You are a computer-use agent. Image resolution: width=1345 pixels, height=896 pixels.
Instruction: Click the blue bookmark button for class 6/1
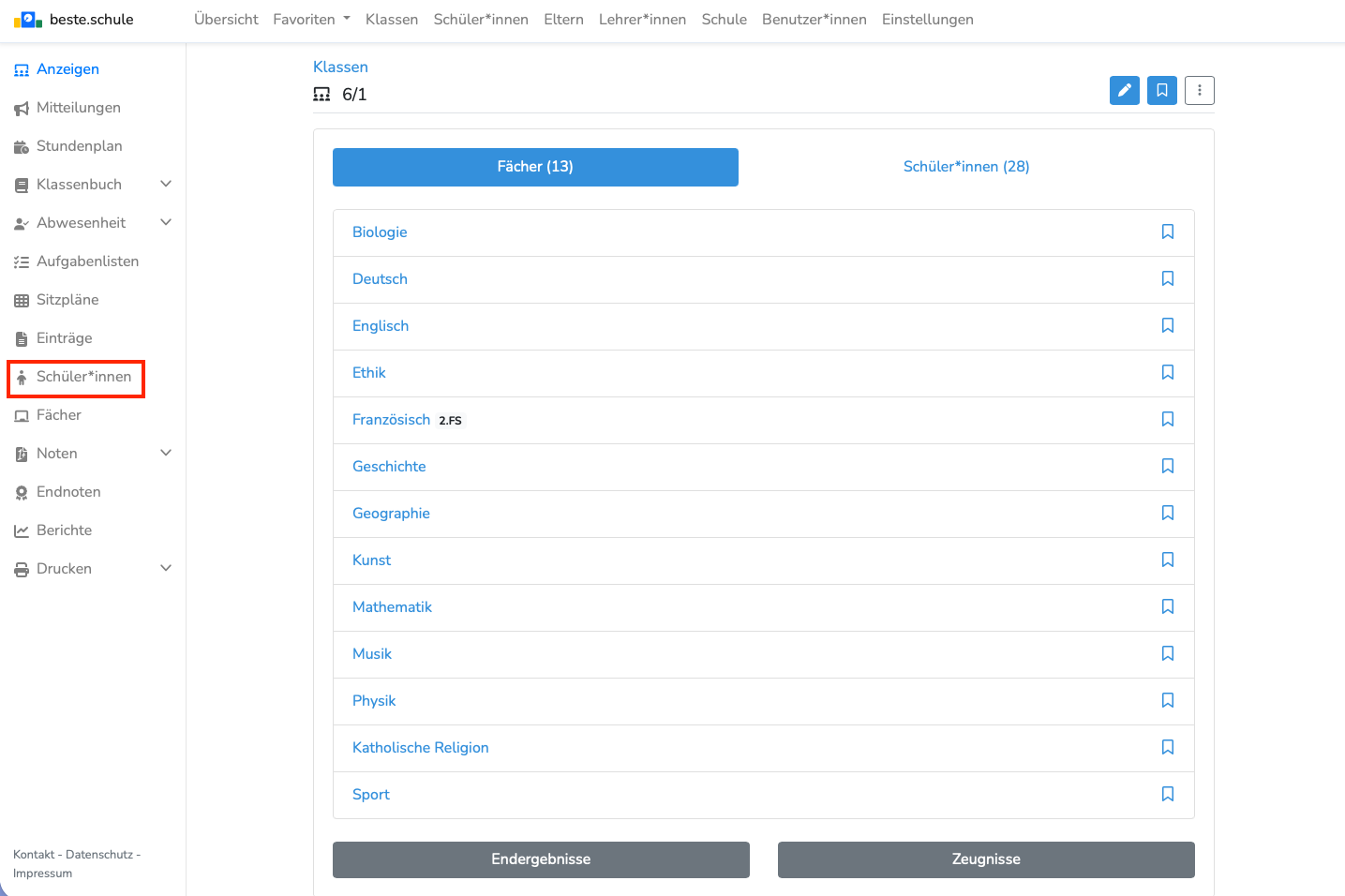coord(1161,91)
